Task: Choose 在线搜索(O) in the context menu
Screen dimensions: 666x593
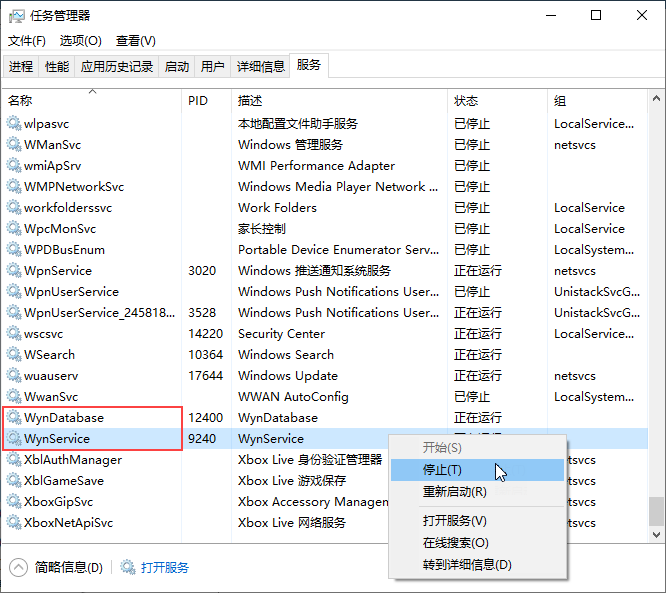Action: (477, 543)
